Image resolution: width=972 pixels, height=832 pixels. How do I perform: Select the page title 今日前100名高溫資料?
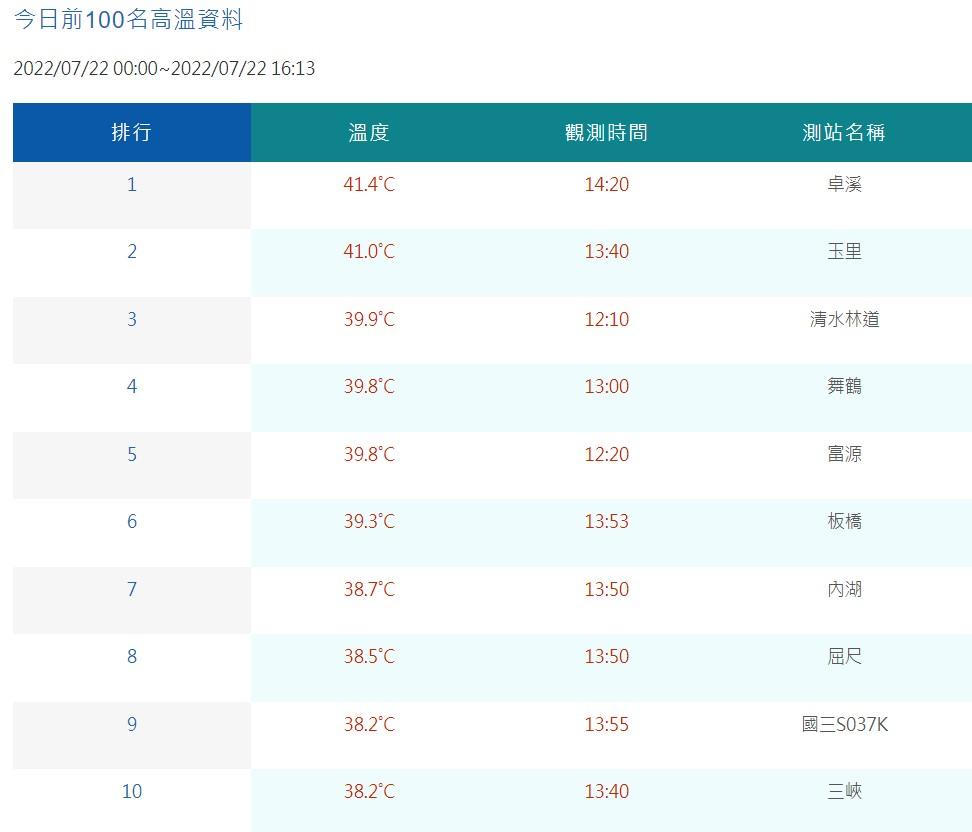128,20
